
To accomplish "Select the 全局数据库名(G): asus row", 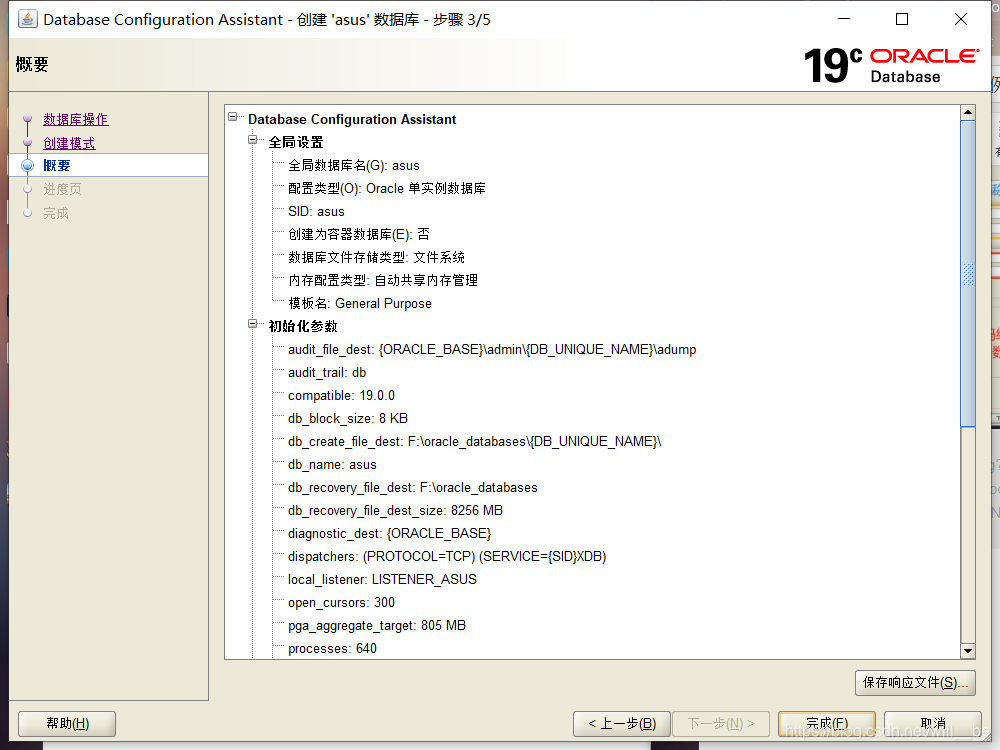I will click(354, 166).
